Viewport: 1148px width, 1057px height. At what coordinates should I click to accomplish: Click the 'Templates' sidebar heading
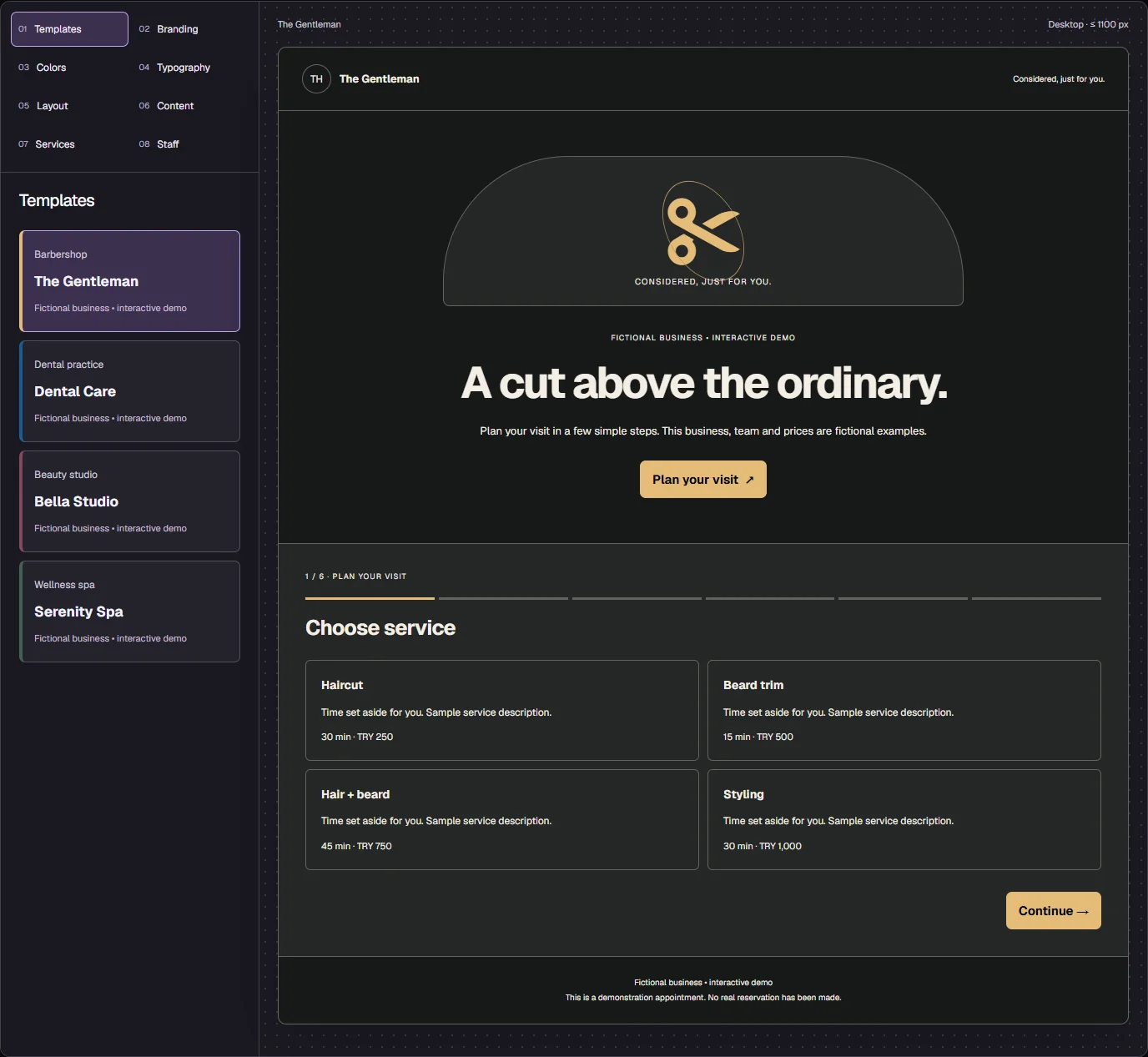(57, 200)
